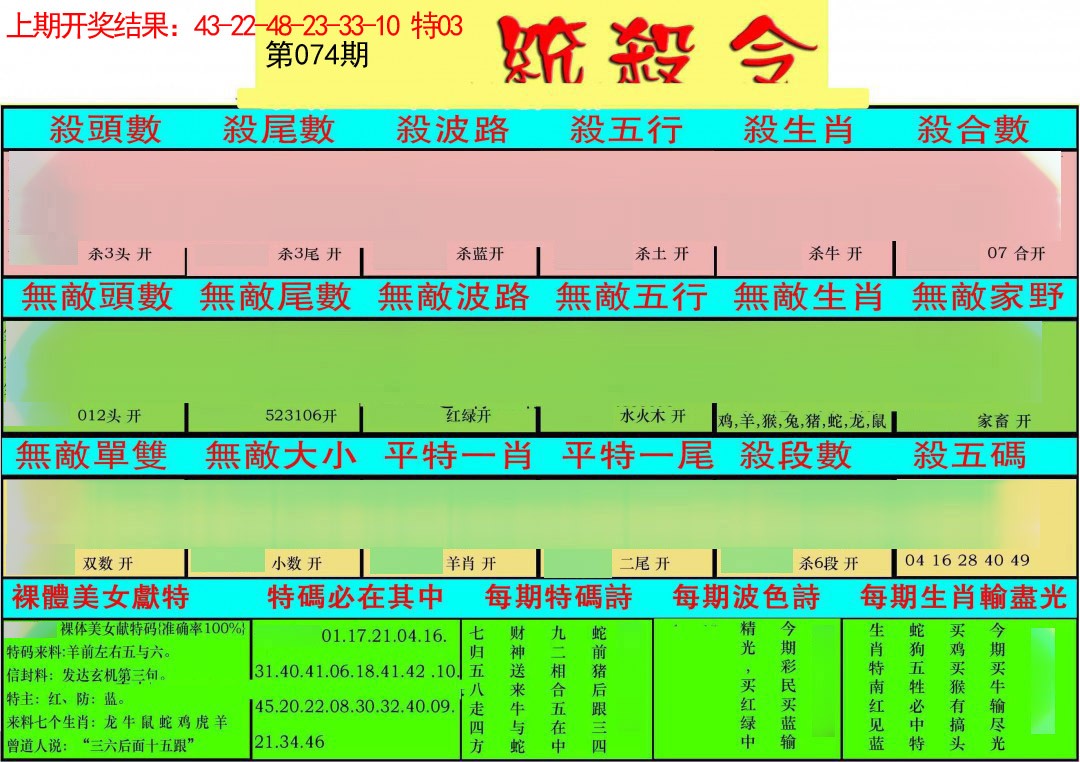This screenshot has width=1080, height=762.
Task: Click the 殺合數 header
Action: (972, 129)
